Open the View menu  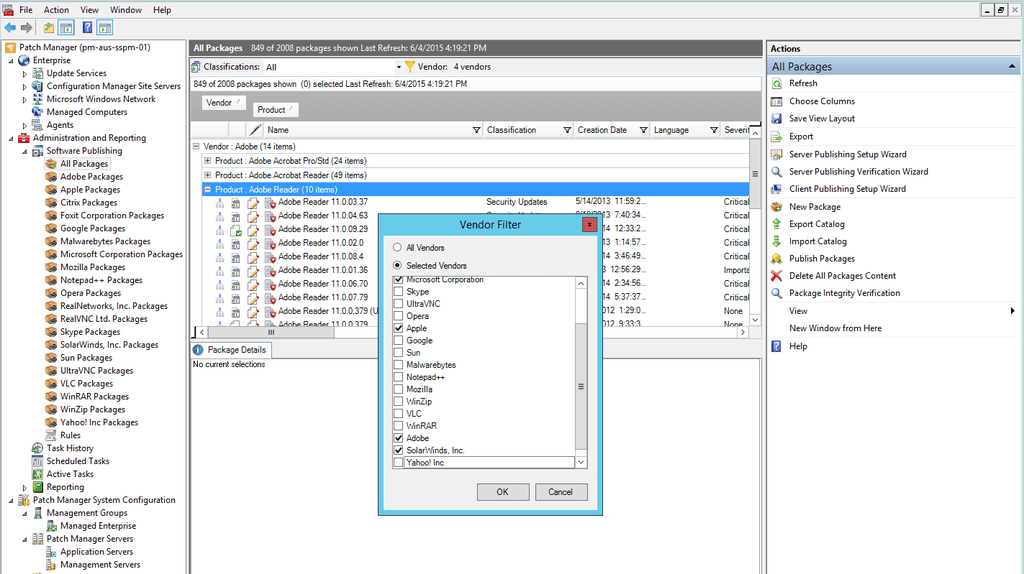coord(89,10)
